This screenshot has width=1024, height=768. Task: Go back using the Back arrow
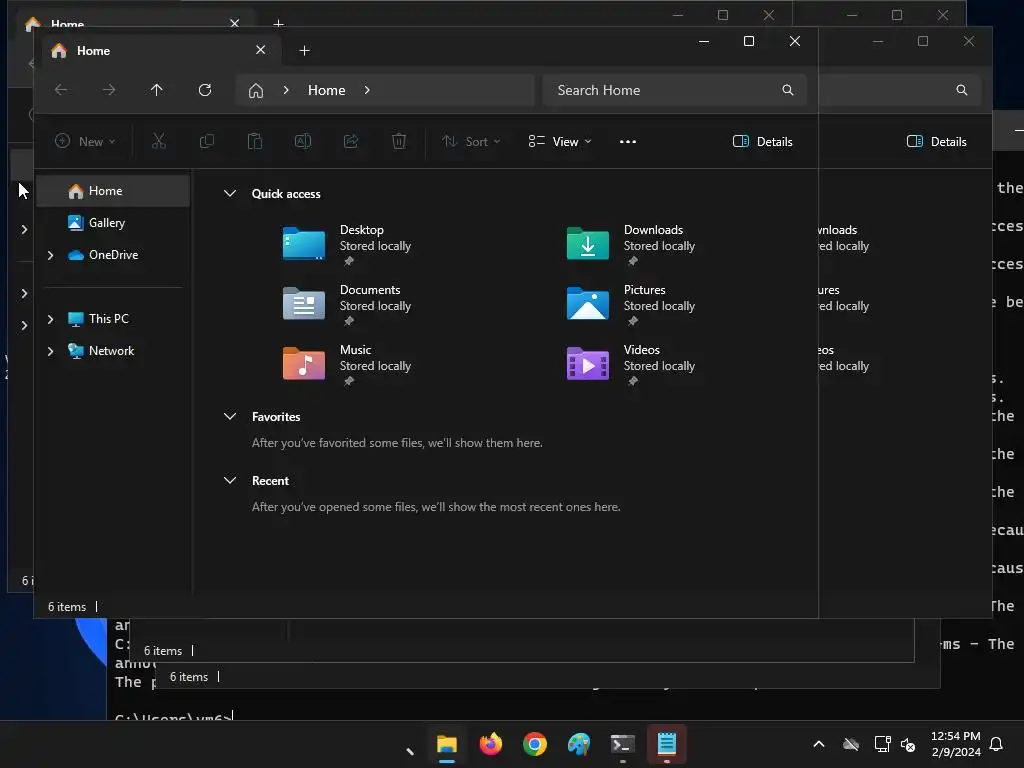pyautogui.click(x=61, y=90)
